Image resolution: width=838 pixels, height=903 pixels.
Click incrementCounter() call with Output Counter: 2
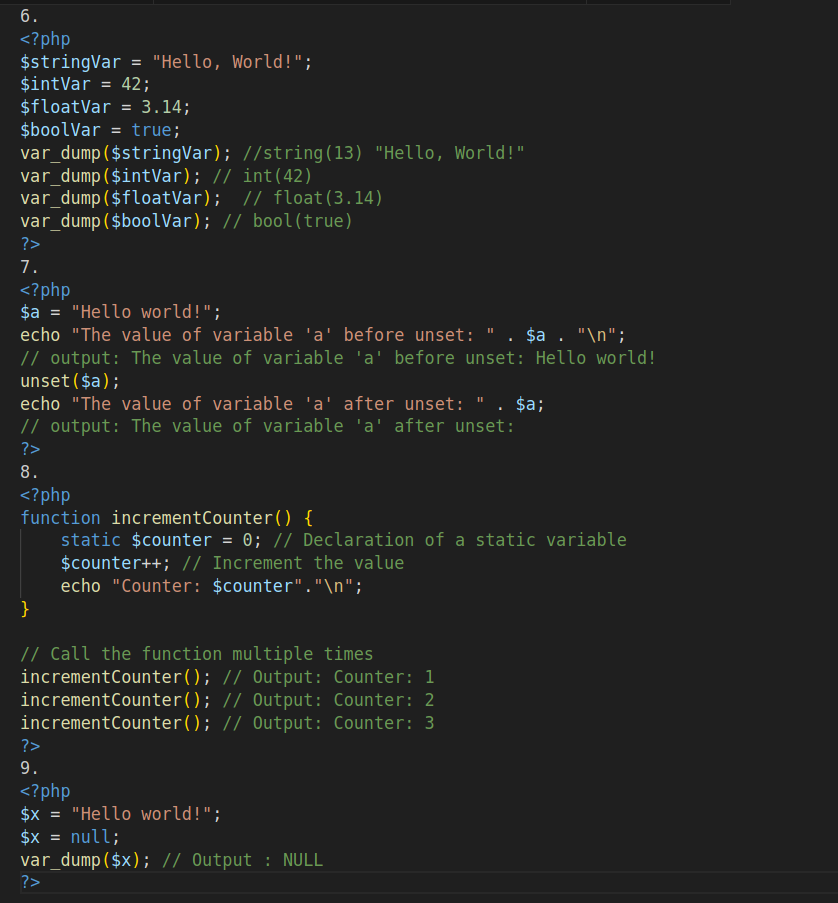pyautogui.click(x=115, y=700)
